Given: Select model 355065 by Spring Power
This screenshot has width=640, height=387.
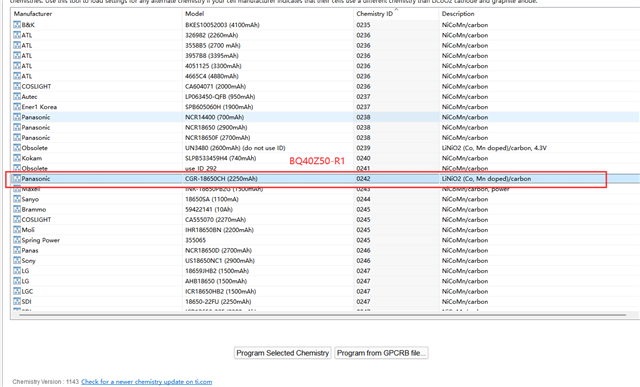Looking at the screenshot, I should click(196, 240).
